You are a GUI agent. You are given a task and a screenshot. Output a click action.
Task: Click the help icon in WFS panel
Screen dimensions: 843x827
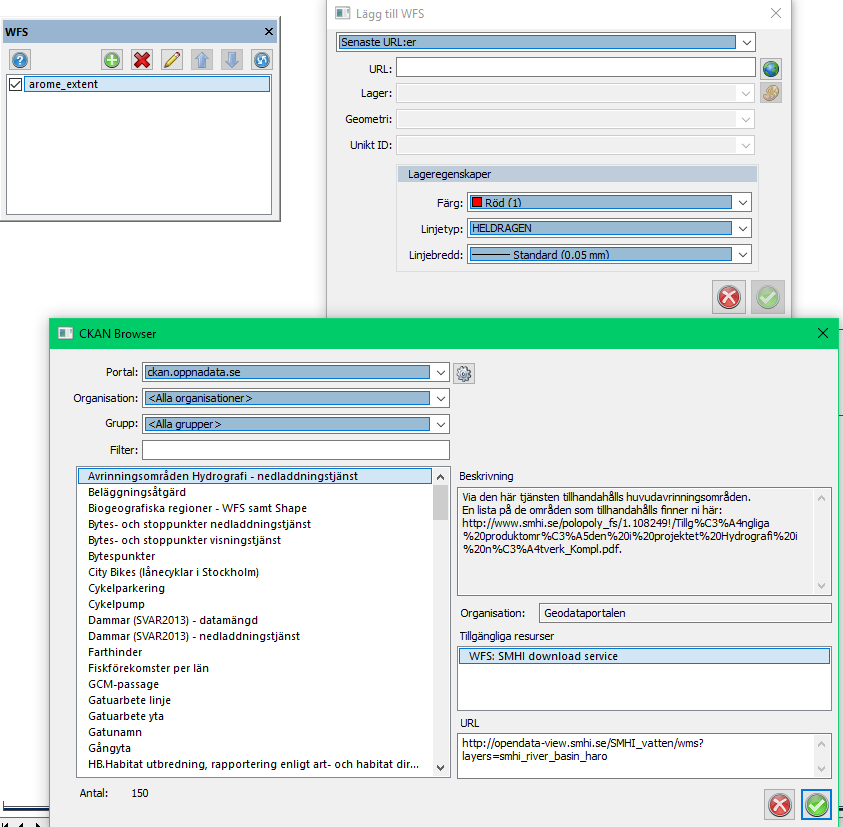20,60
